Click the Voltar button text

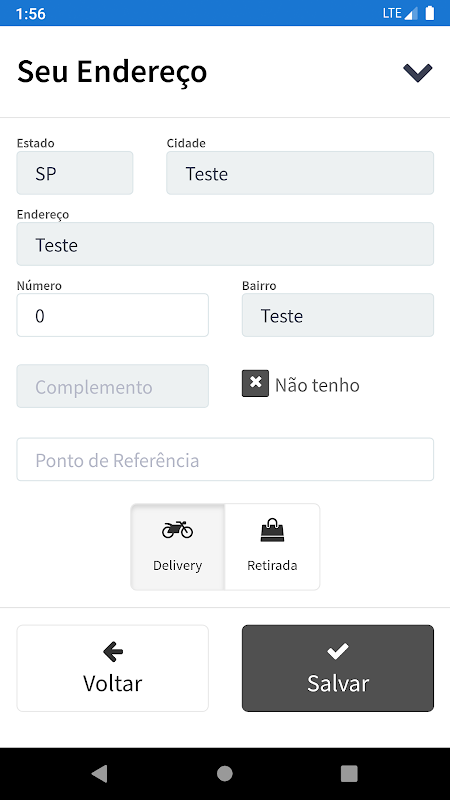point(113,683)
